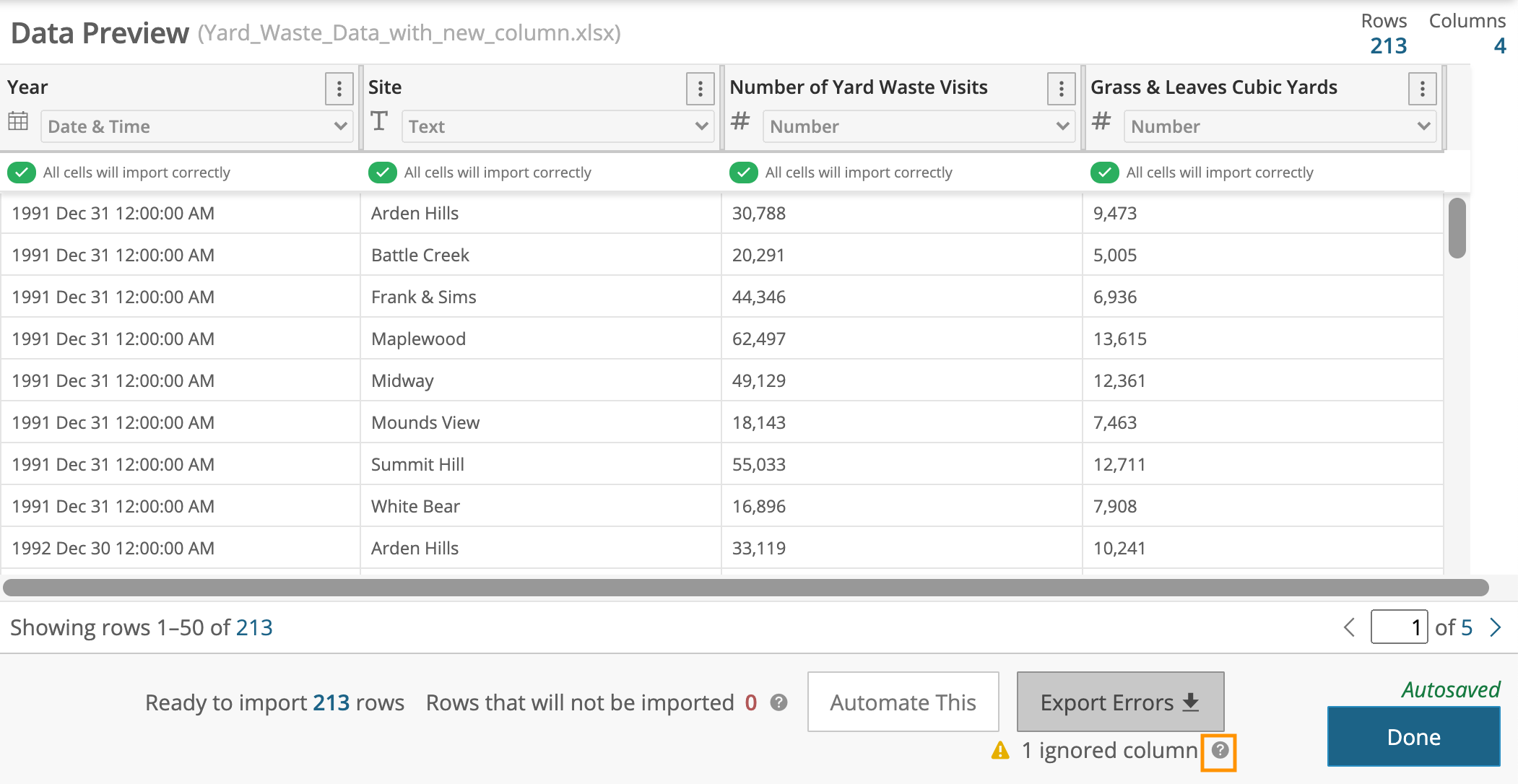Click the warning triangle near ignored column message
The width and height of the screenshot is (1518, 784).
click(999, 751)
